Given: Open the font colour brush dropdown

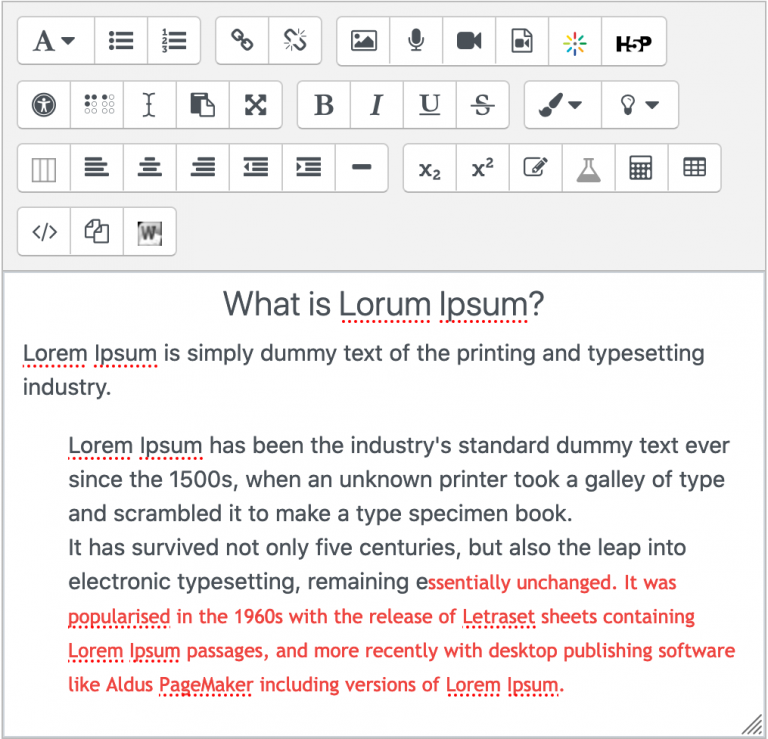Looking at the screenshot, I should pyautogui.click(x=563, y=105).
